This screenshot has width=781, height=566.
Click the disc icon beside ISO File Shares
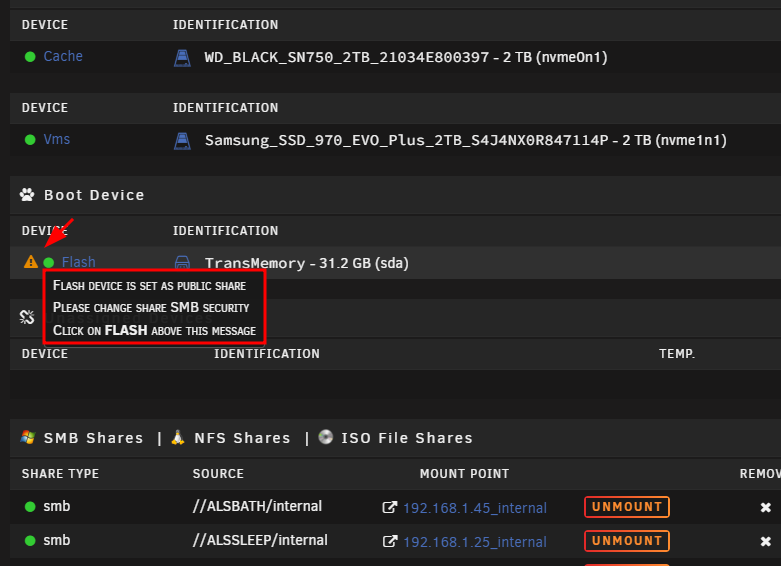(326, 437)
